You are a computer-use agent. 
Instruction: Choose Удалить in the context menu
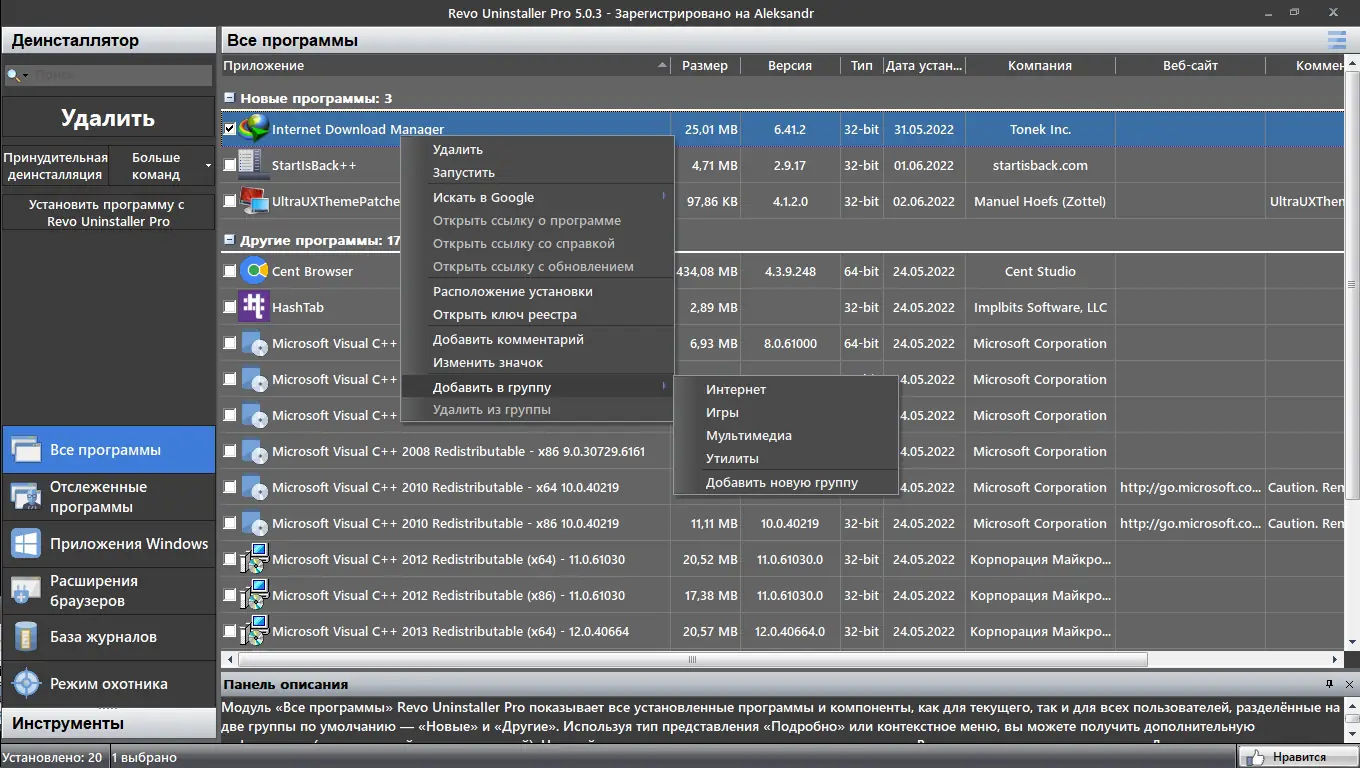(537, 149)
